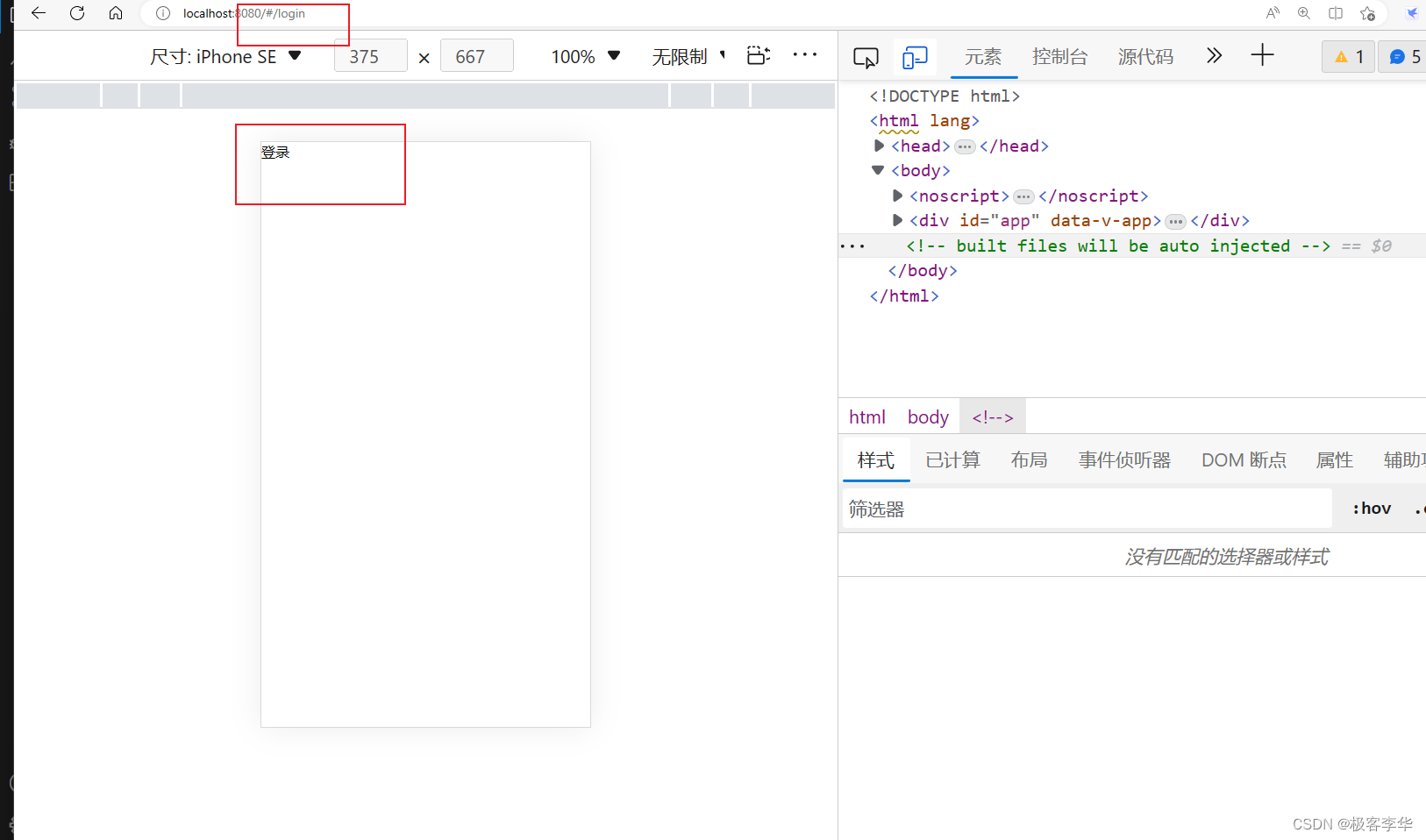Viewport: 1426px width, 840px height.
Task: Add page to favorites star icon
Action: [1367, 13]
